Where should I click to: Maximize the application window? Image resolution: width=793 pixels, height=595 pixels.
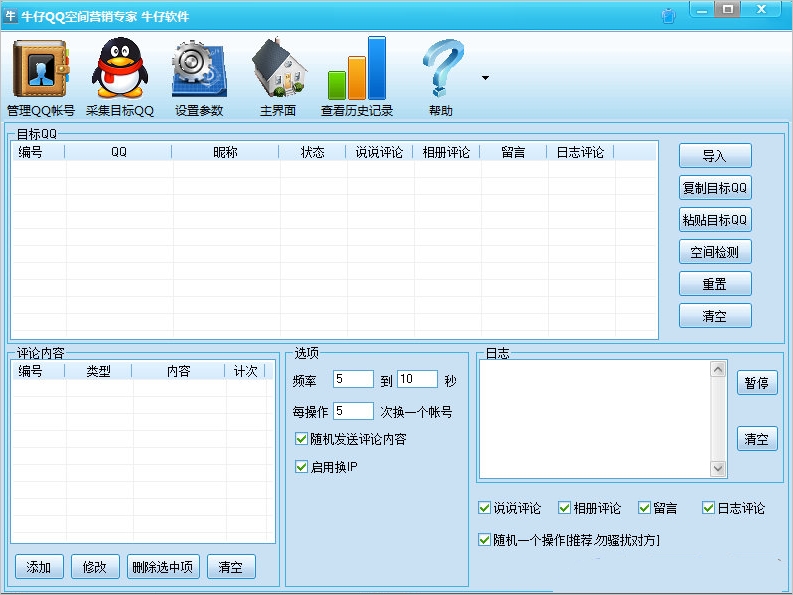(728, 9)
